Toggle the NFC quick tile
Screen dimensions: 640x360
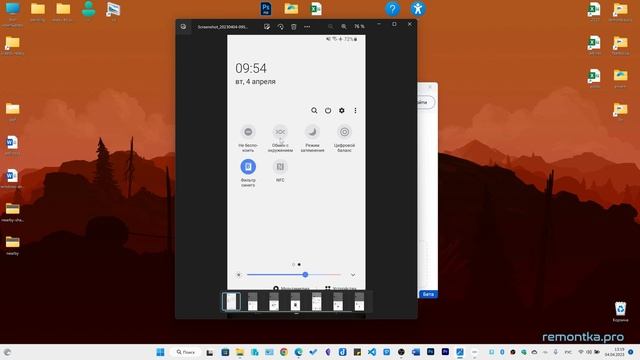click(280, 167)
